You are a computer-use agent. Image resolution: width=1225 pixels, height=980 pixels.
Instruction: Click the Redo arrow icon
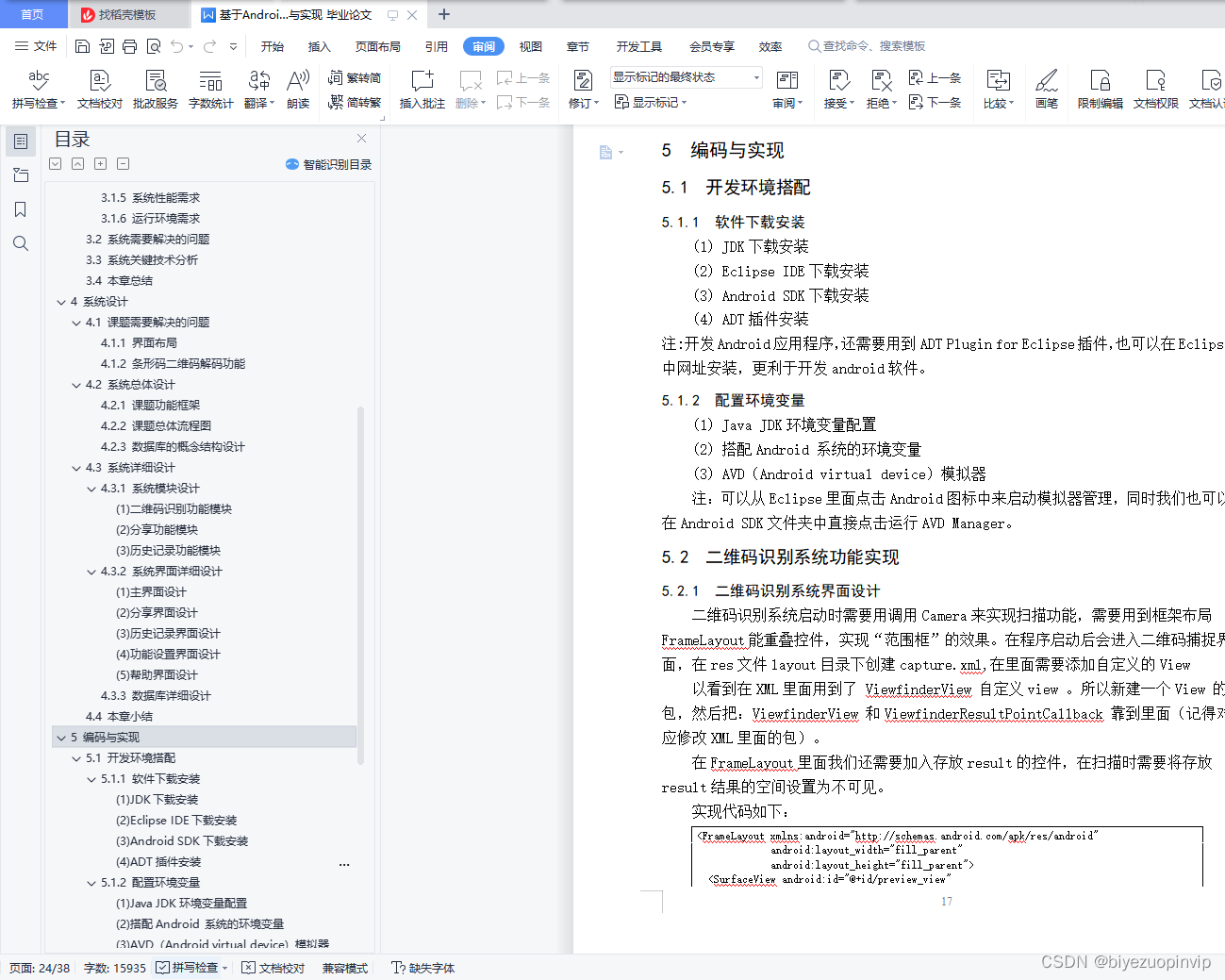click(x=209, y=46)
